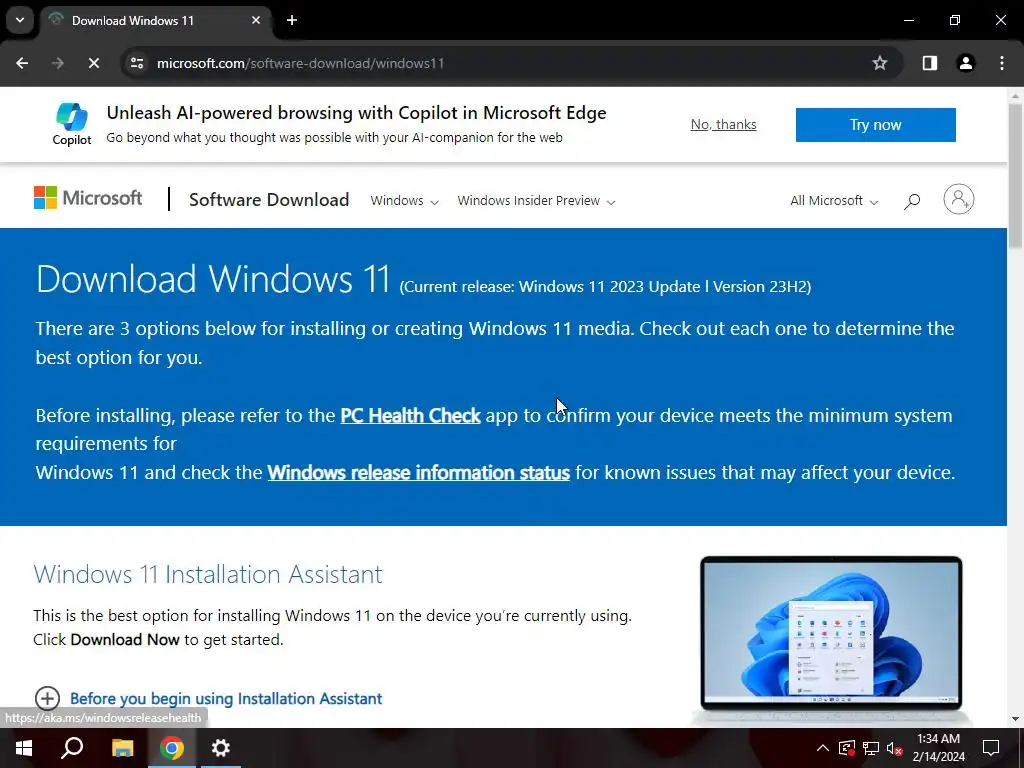Click the address bar URL
1024x768 pixels.
300,63
